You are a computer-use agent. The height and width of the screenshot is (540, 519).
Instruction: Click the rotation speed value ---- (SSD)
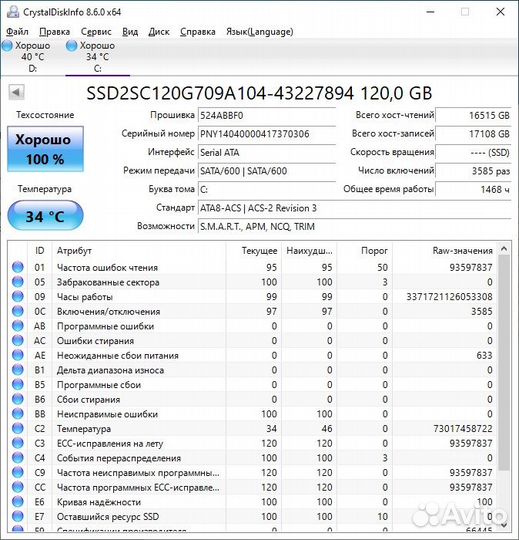tap(473, 152)
